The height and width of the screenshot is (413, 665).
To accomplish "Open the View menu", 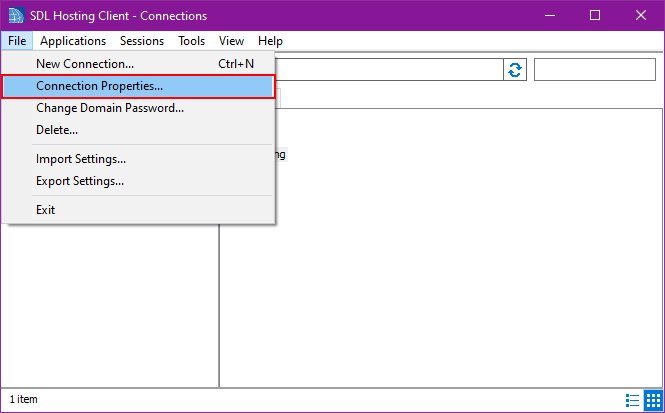I will pyautogui.click(x=231, y=41).
